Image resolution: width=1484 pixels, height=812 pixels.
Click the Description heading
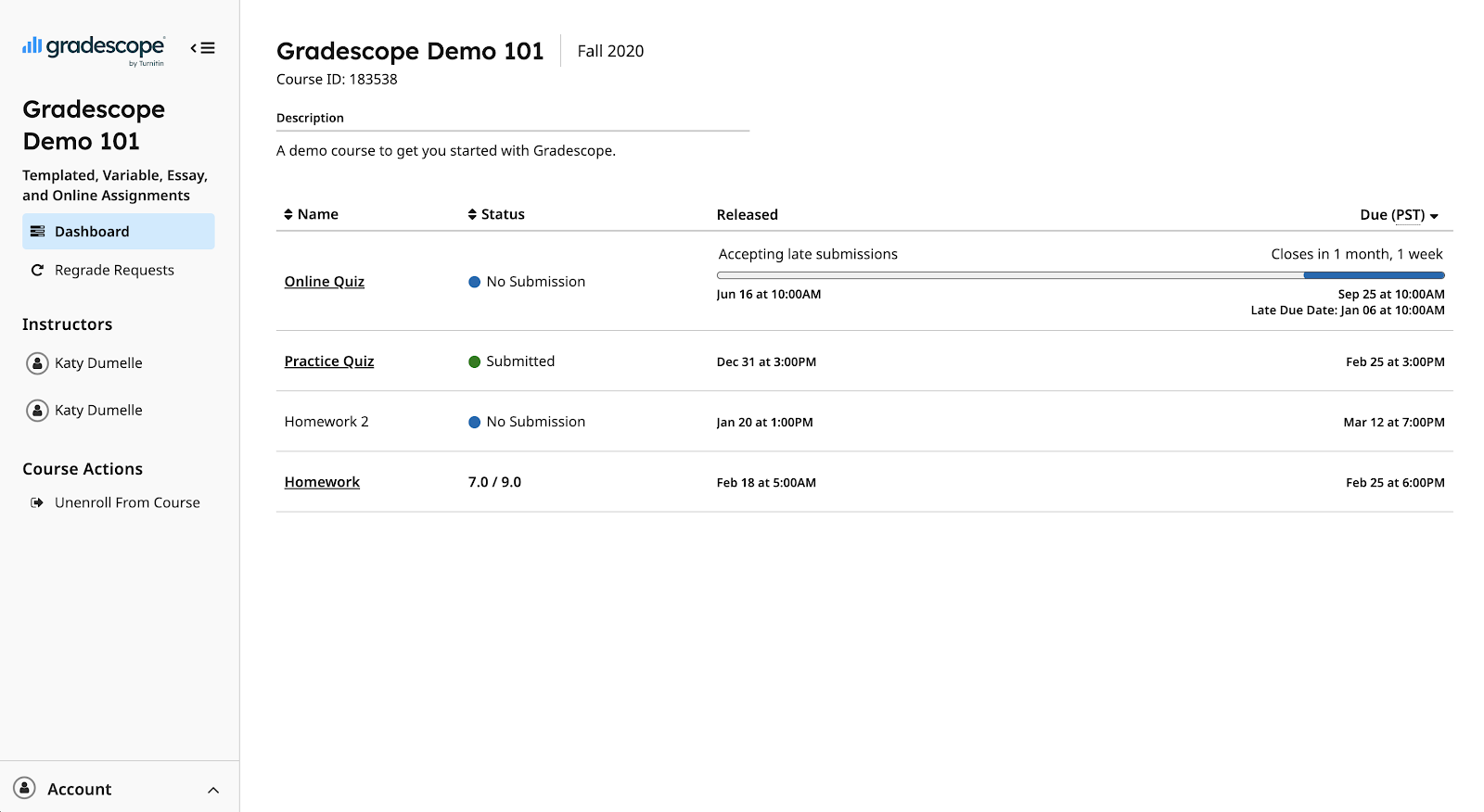[310, 118]
